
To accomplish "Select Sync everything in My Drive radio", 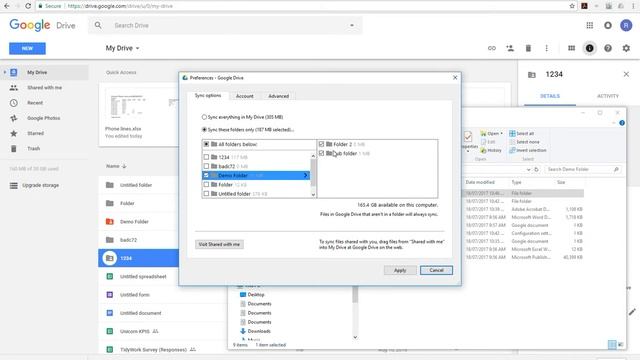I will pos(204,117).
